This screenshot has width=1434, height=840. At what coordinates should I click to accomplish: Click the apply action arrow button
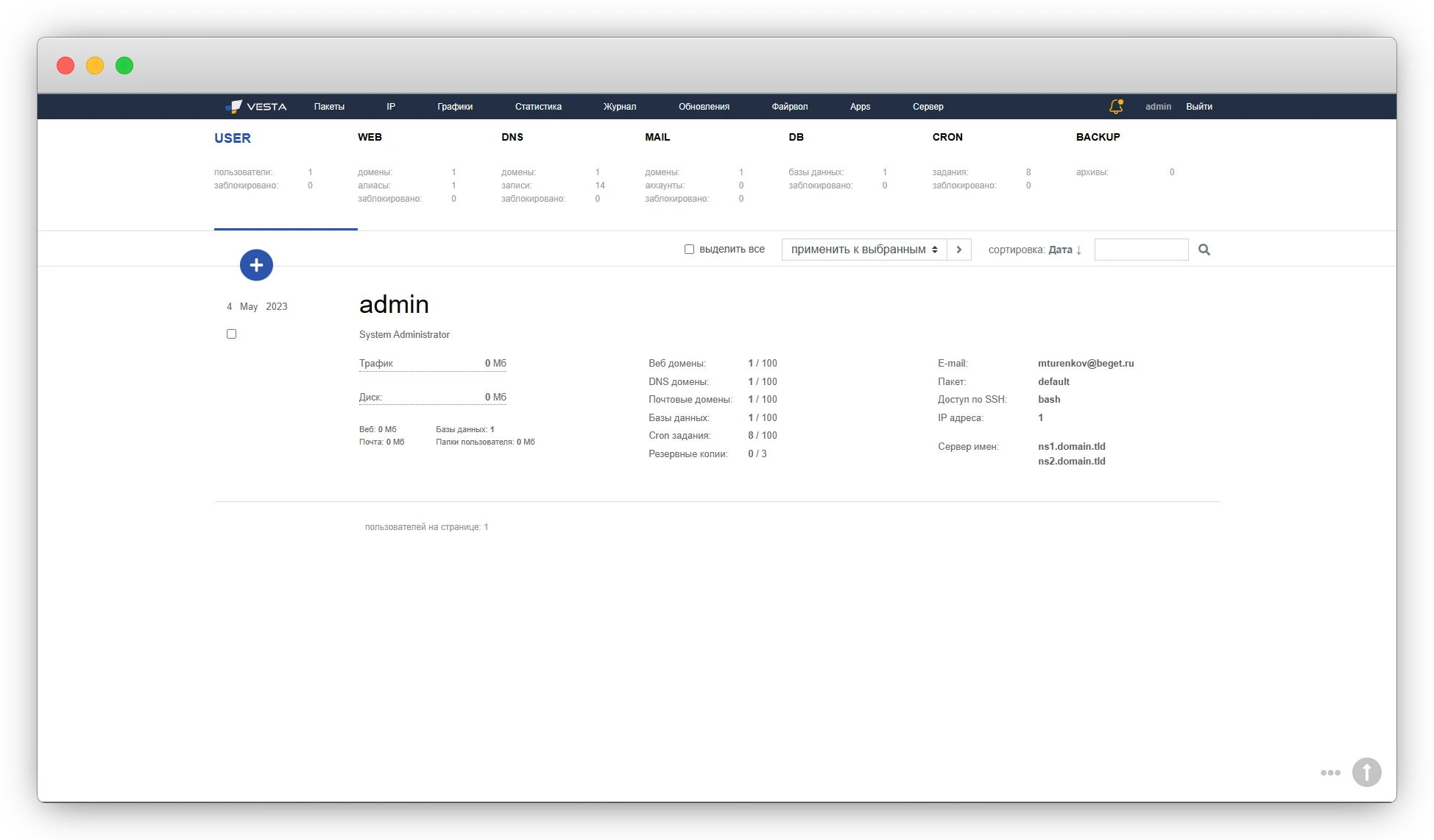coord(958,250)
